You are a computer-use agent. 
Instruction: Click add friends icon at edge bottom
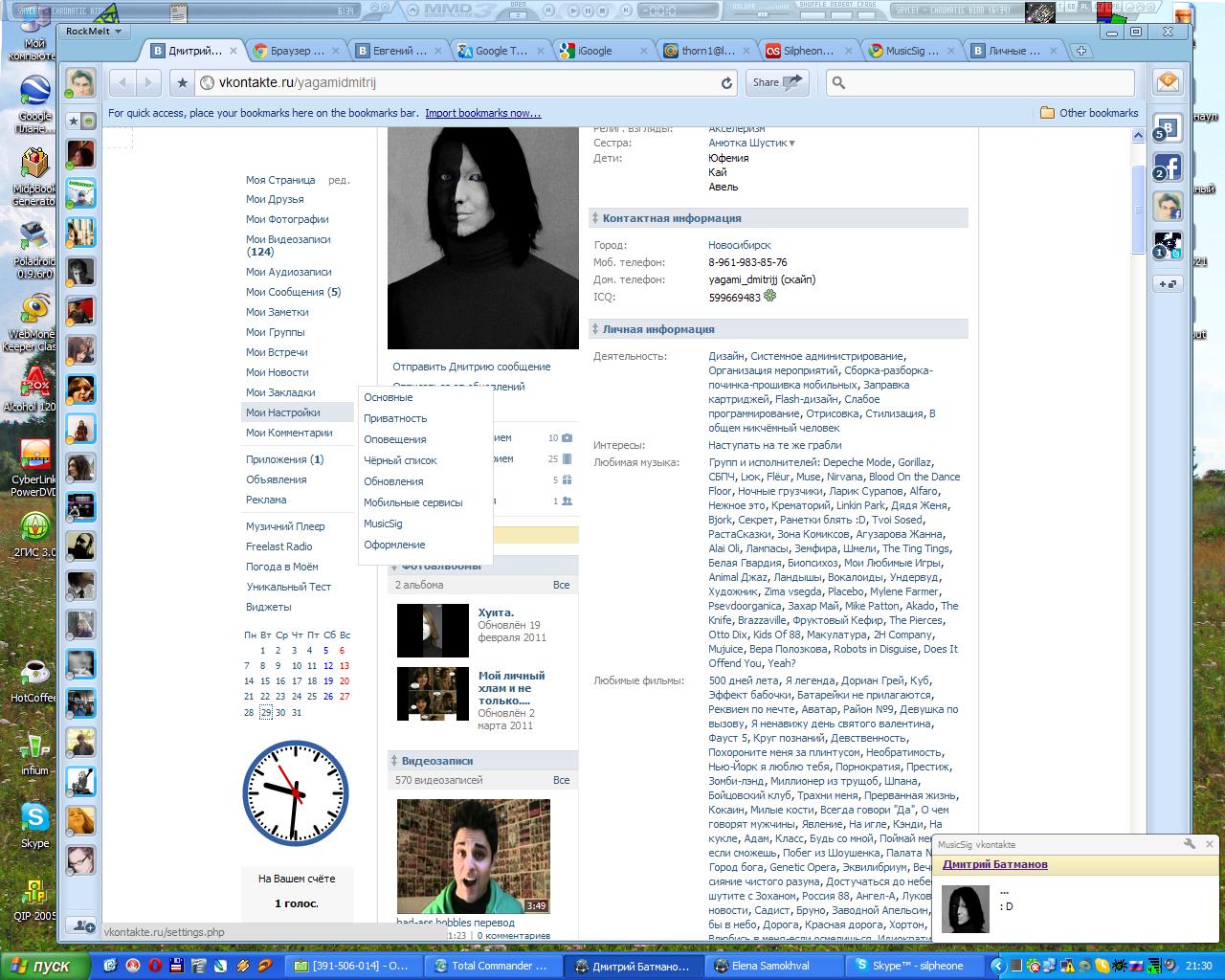click(x=83, y=925)
